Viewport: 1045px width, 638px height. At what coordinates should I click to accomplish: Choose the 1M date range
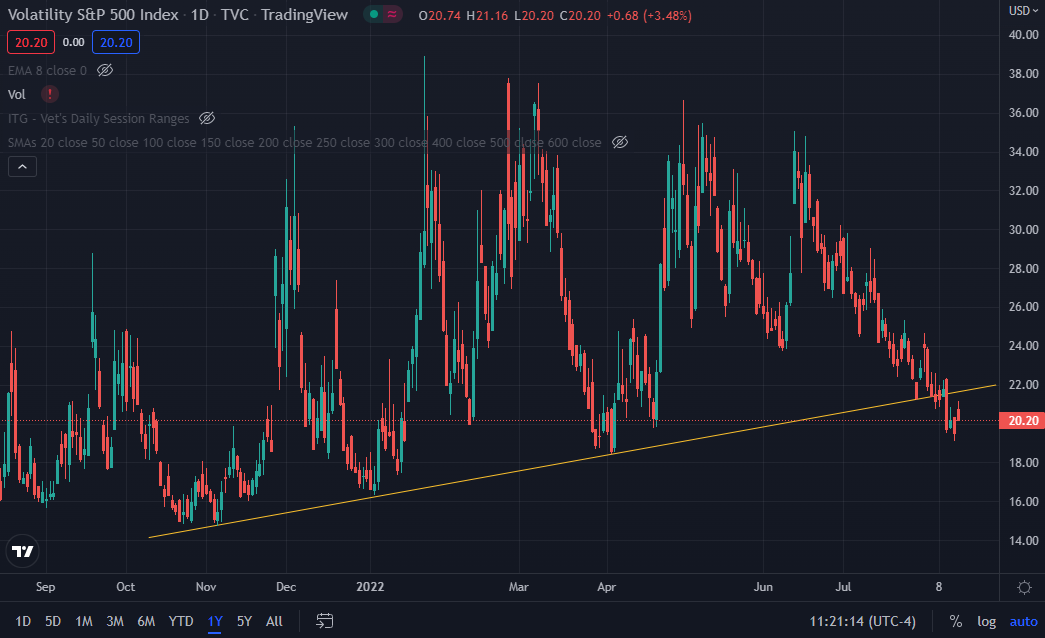click(x=83, y=621)
